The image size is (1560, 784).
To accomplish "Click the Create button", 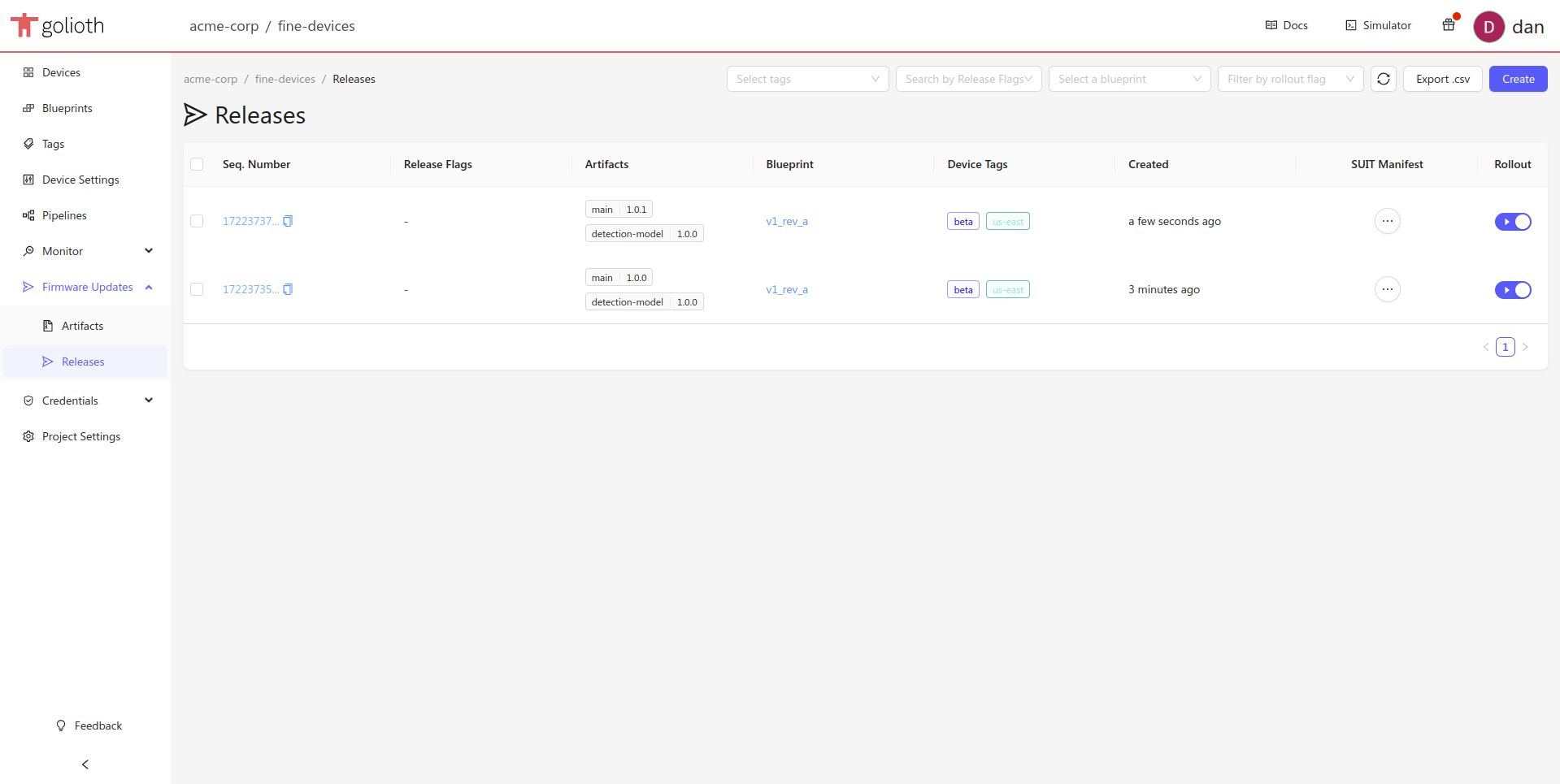I will click(x=1517, y=79).
